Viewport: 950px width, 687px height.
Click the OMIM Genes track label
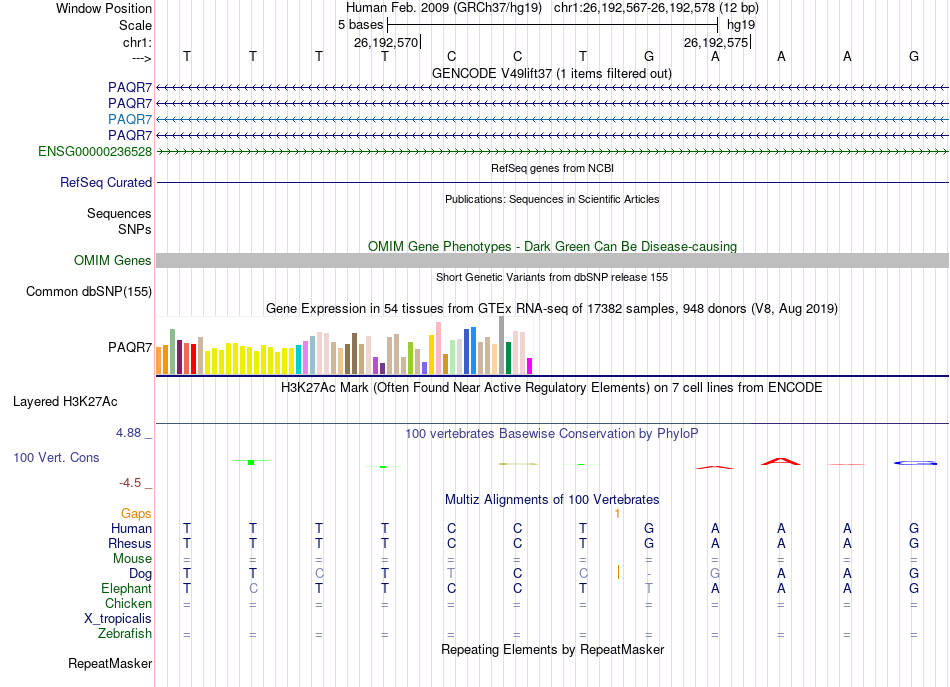tap(112, 261)
